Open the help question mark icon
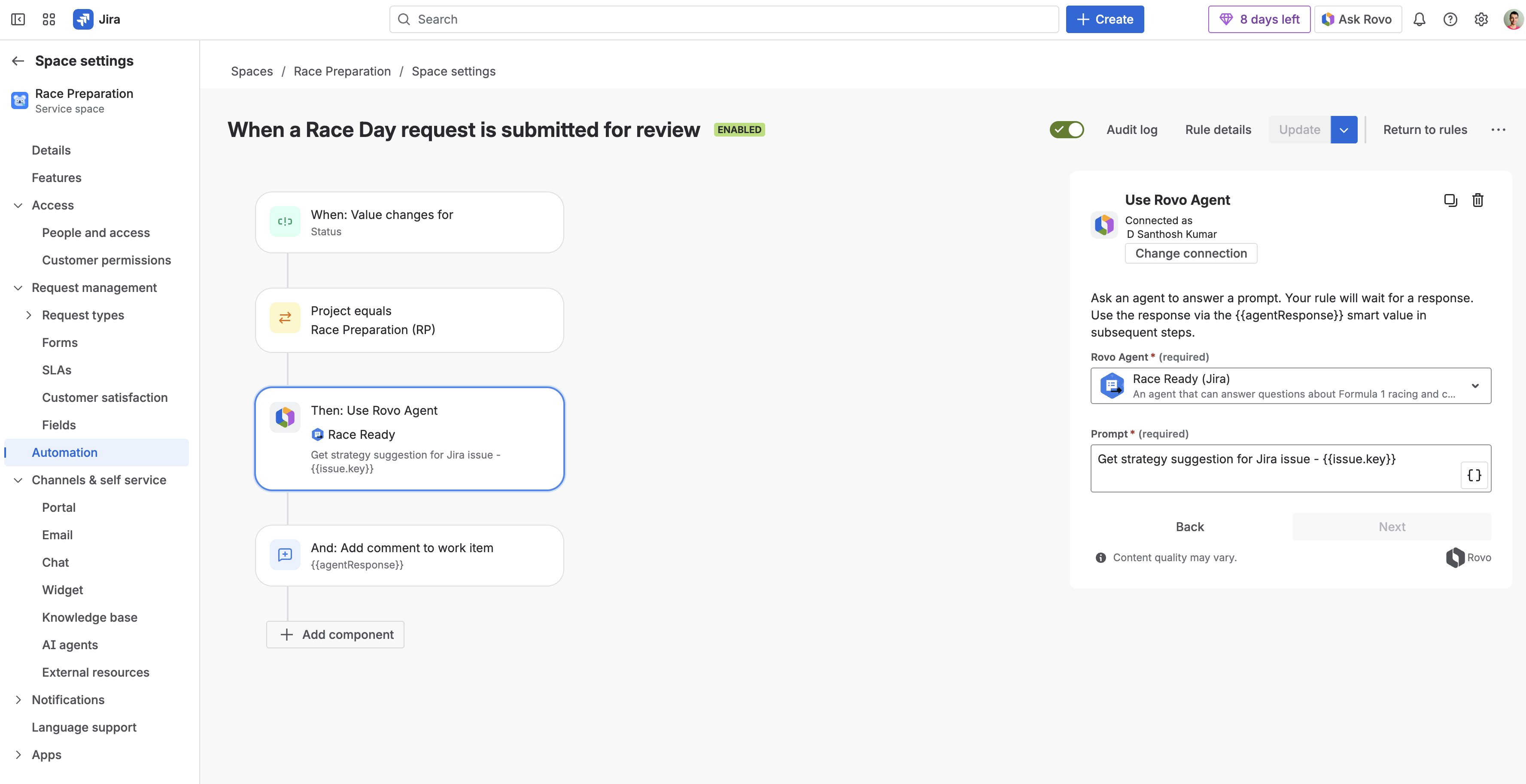Screen dimensions: 1526x784 click(1450, 20)
